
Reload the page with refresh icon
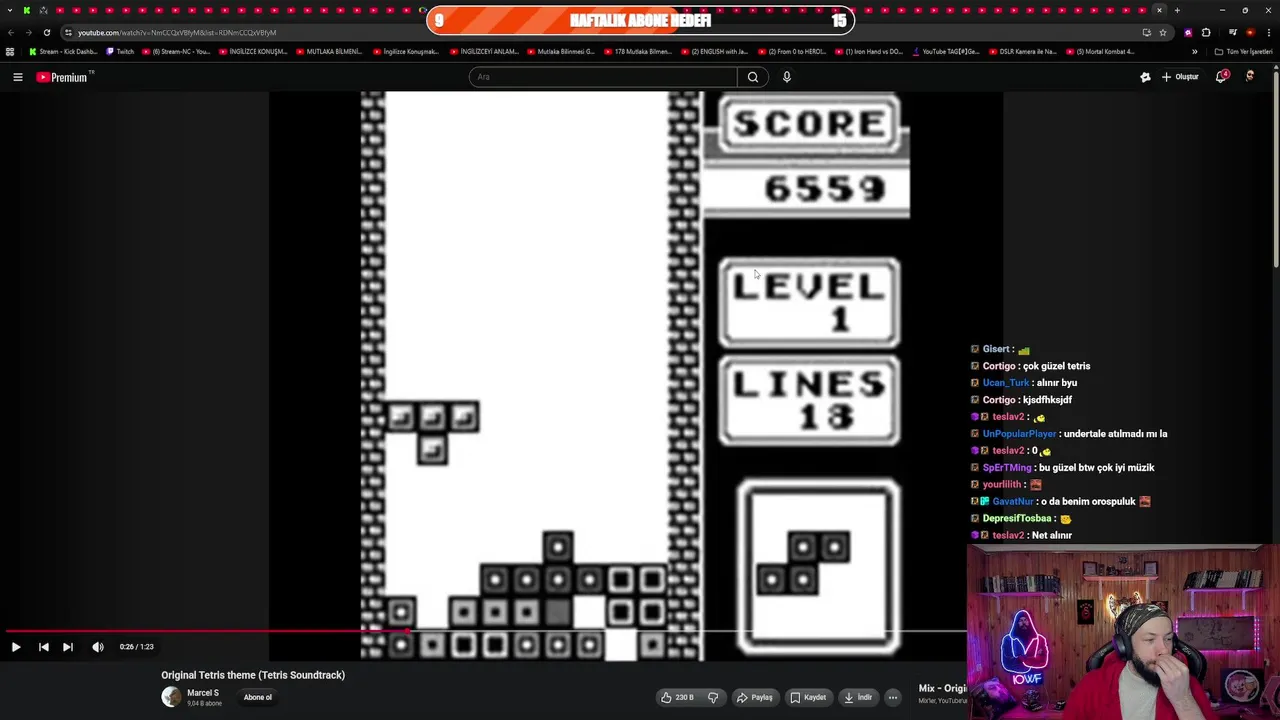[46, 32]
